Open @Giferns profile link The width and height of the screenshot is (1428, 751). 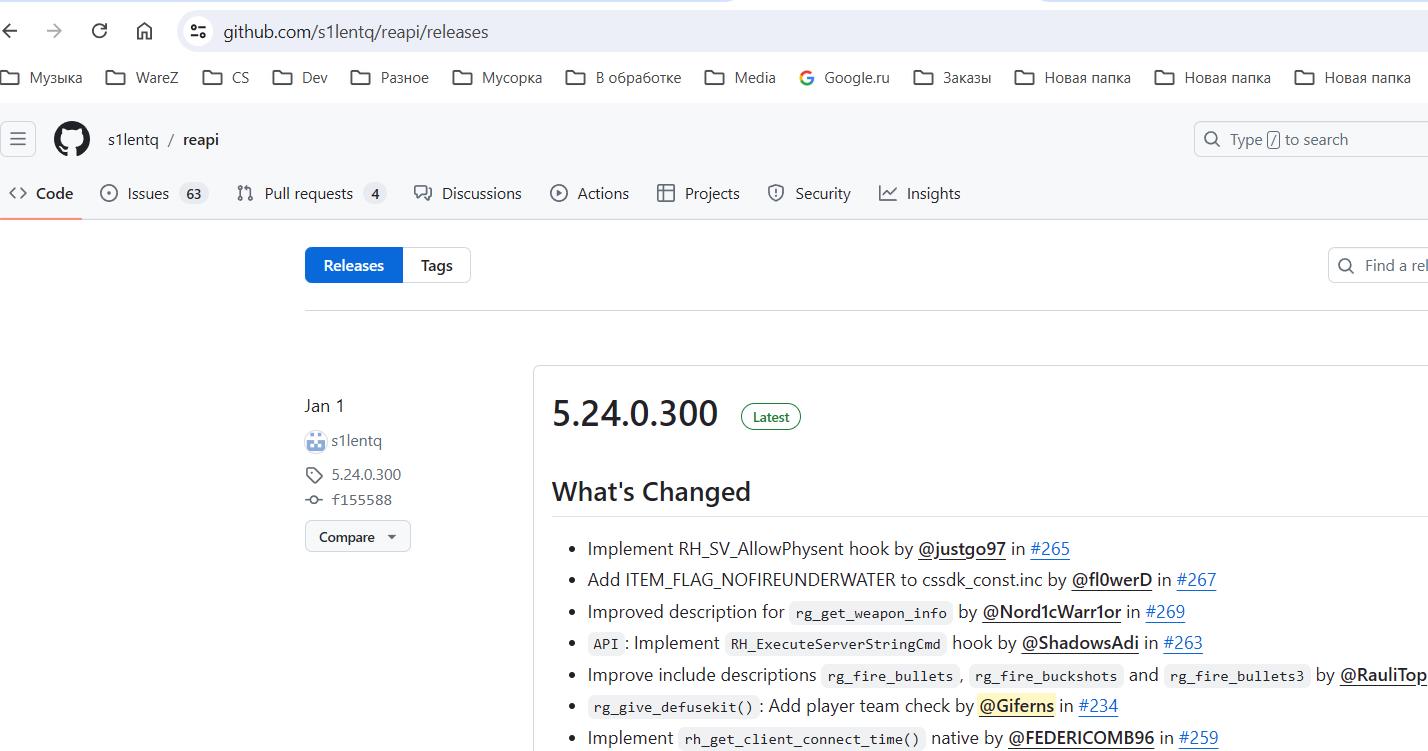1016,705
